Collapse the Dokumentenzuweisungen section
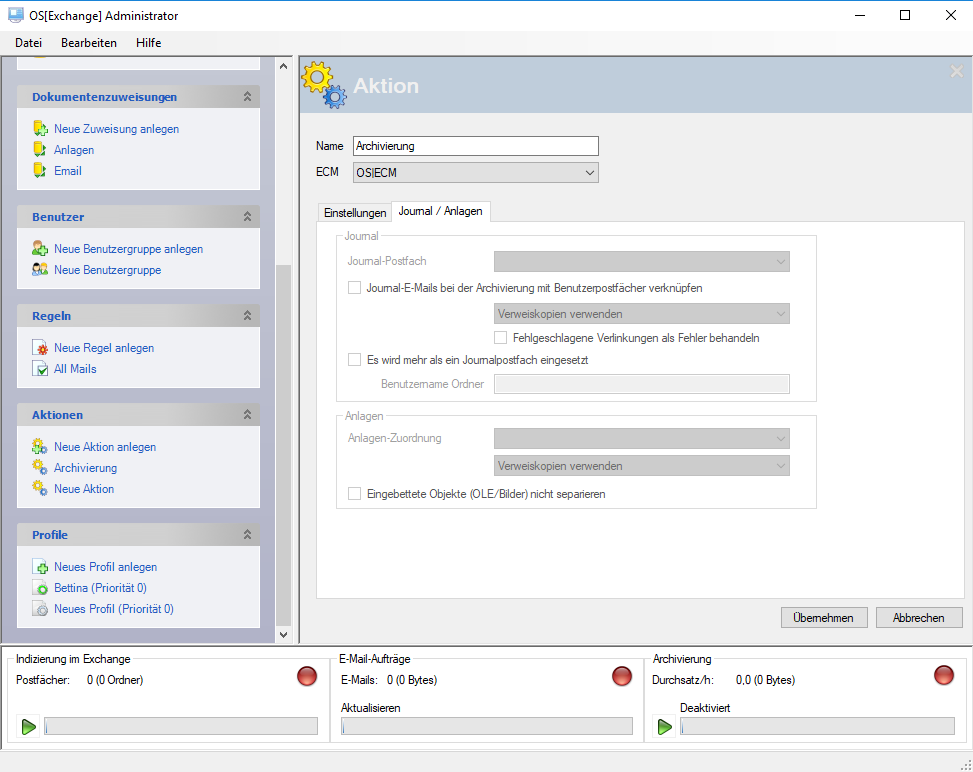Image resolution: width=973 pixels, height=772 pixels. tap(247, 97)
